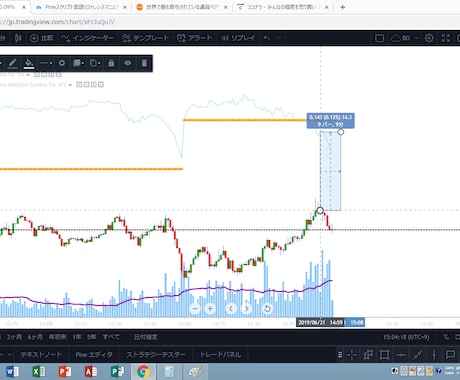
Task: Open the インジケーター indicators menu
Action: click(x=88, y=38)
